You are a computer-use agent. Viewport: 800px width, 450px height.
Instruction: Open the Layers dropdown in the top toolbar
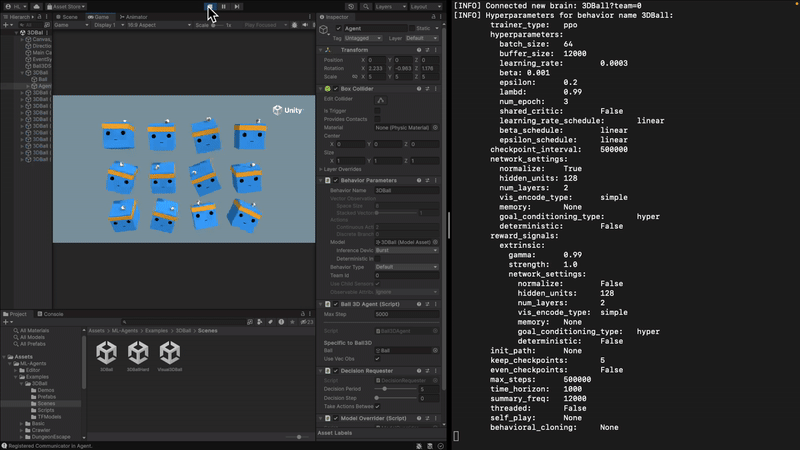(391, 7)
